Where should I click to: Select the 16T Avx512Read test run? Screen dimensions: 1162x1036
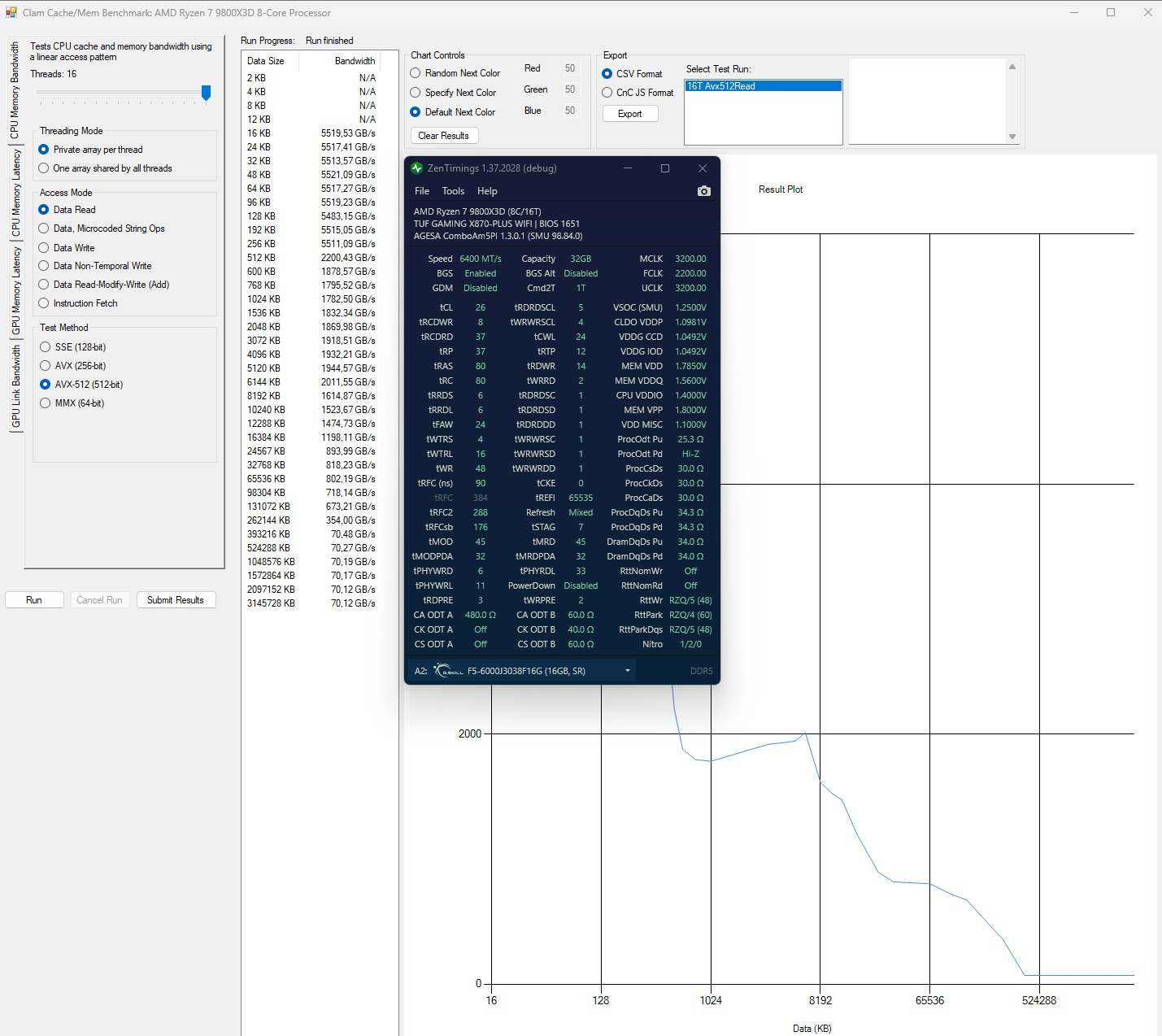coord(763,86)
